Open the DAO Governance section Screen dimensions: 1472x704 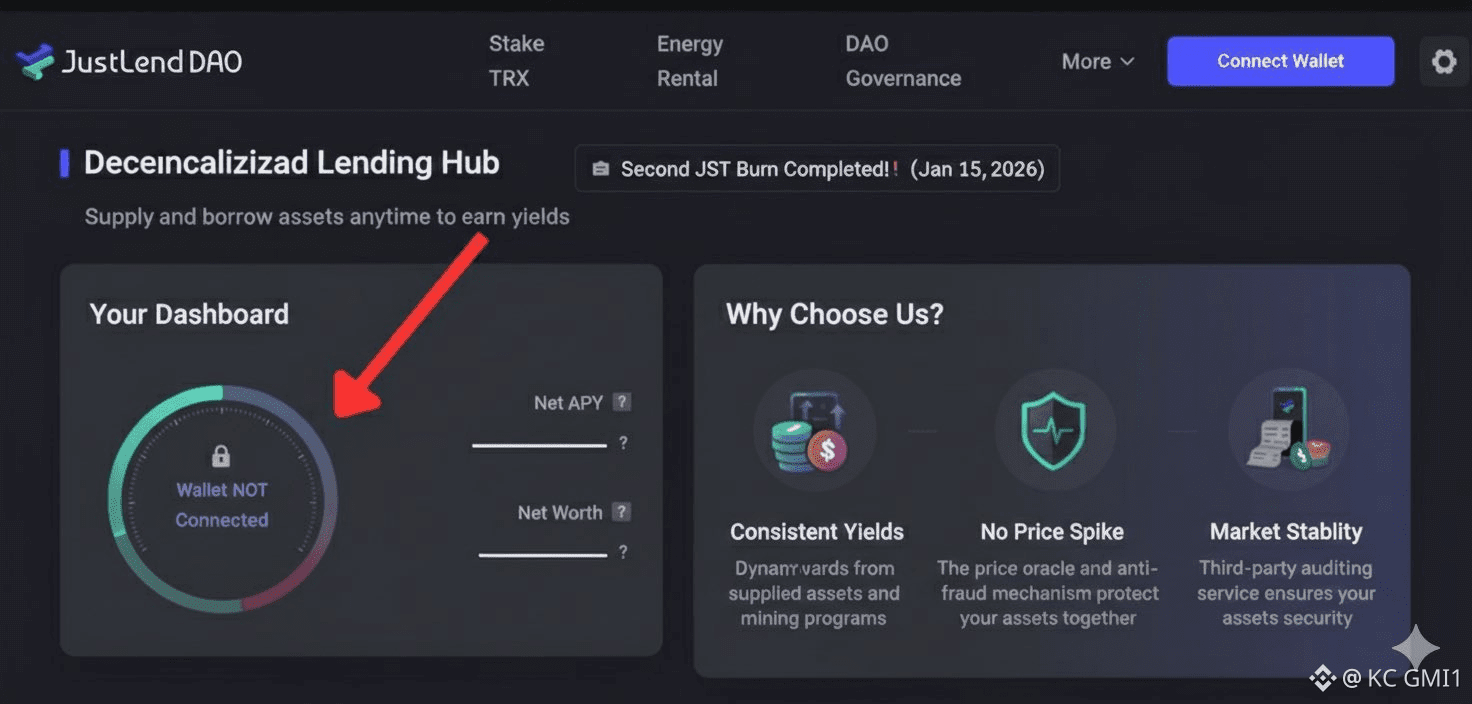902,61
